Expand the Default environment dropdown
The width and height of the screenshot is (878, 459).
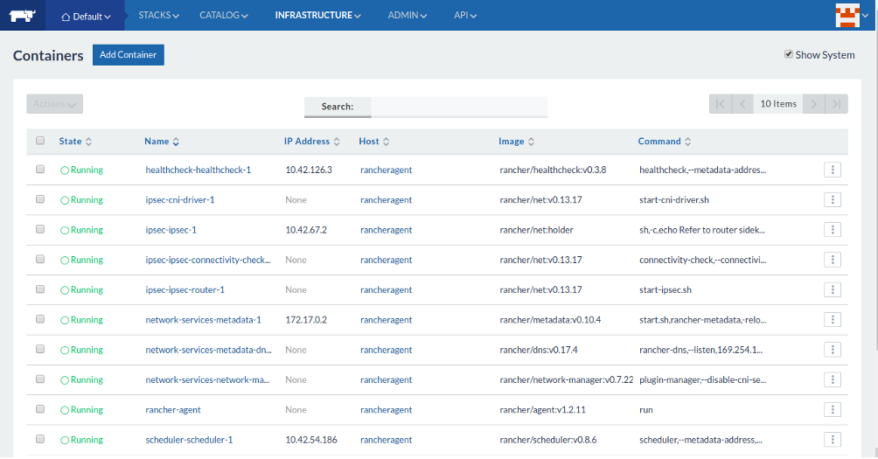86,16
